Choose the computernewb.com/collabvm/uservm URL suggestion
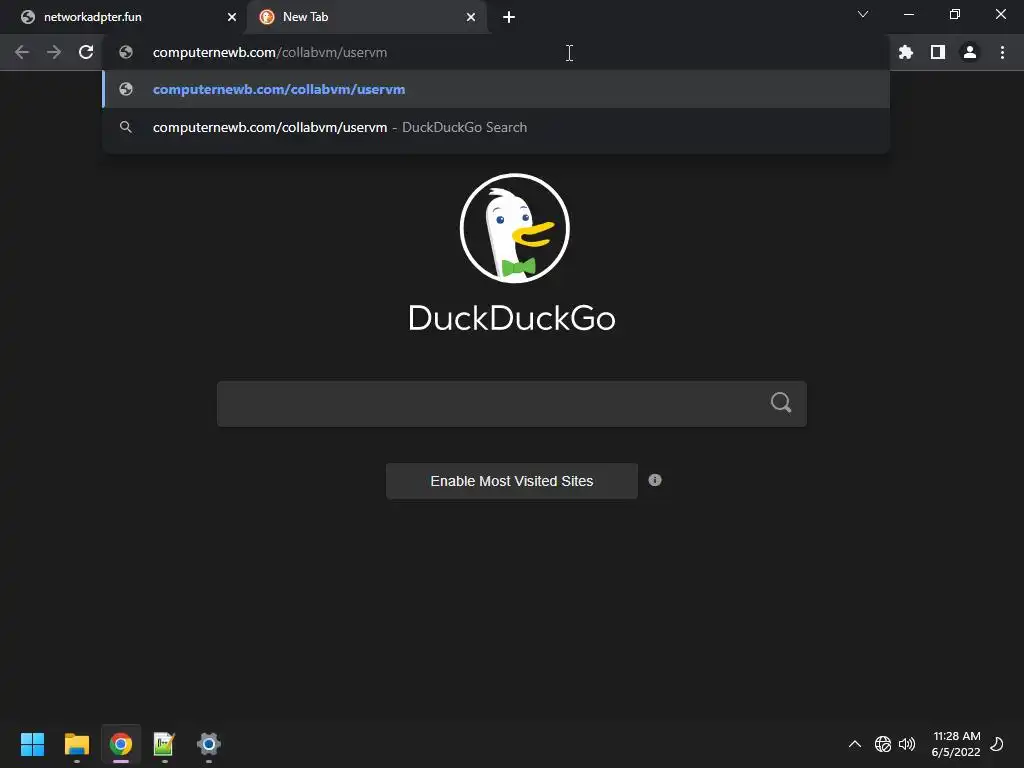 click(x=496, y=89)
